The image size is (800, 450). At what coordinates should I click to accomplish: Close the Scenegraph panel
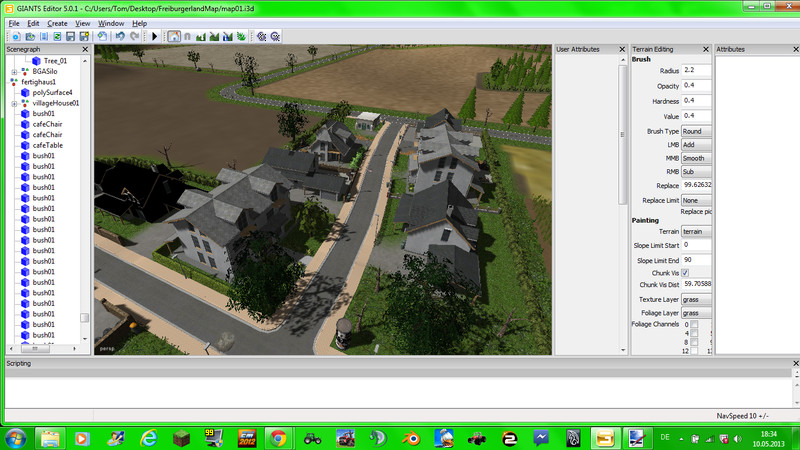click(x=85, y=49)
